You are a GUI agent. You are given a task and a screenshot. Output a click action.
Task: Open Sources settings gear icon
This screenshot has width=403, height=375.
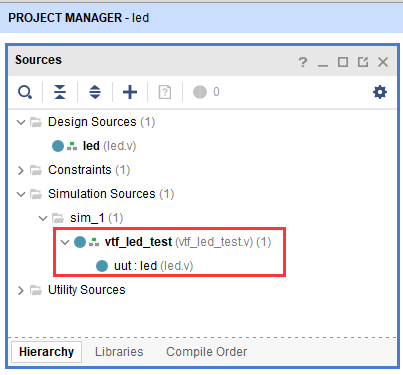point(380,92)
